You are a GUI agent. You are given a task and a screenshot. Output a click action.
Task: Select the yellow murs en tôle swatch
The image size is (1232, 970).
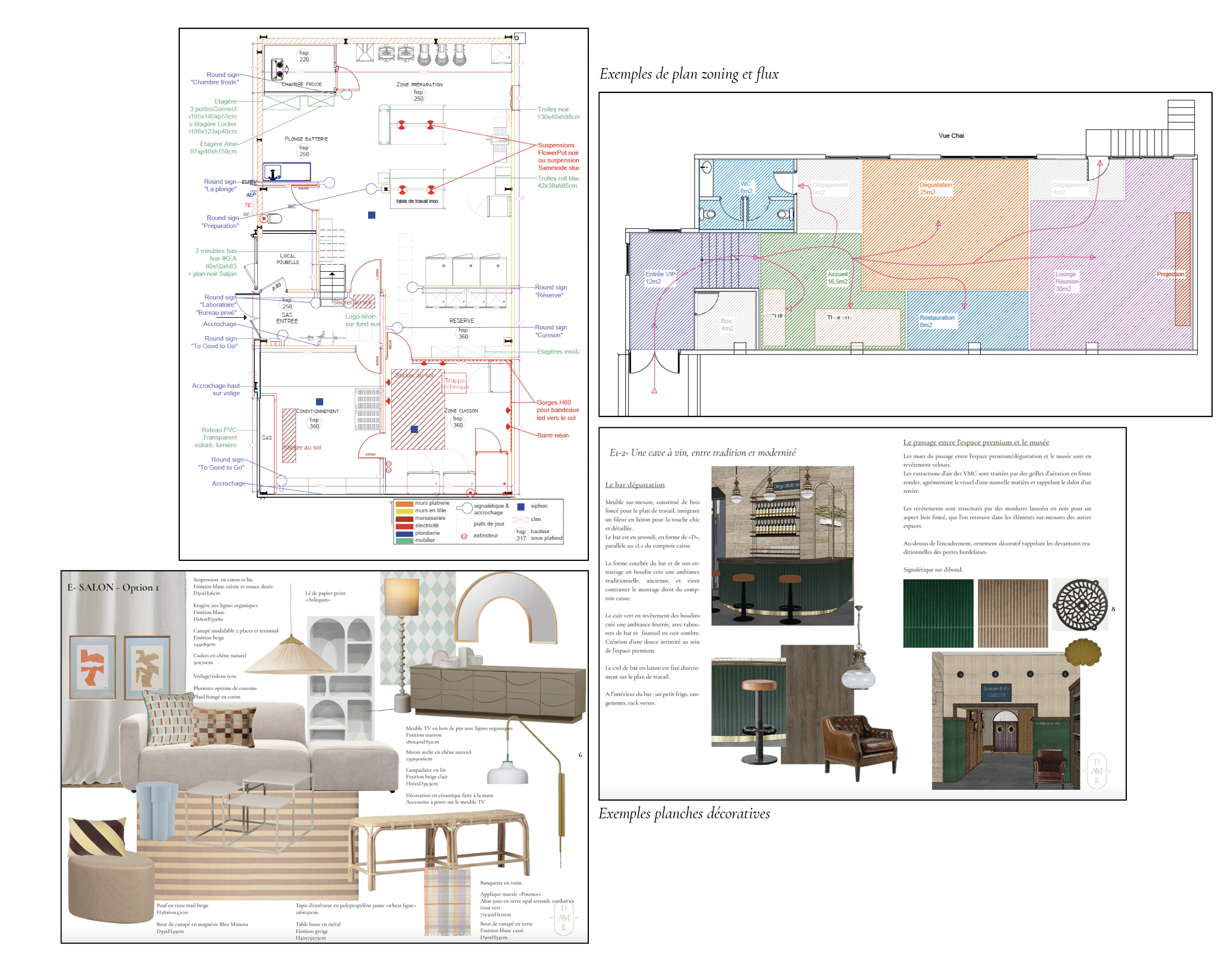(403, 510)
